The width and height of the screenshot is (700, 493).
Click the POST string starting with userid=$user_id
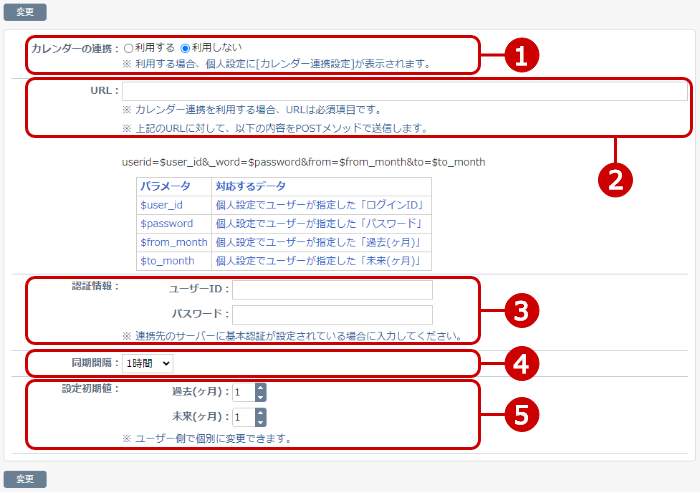pyautogui.click(x=304, y=162)
